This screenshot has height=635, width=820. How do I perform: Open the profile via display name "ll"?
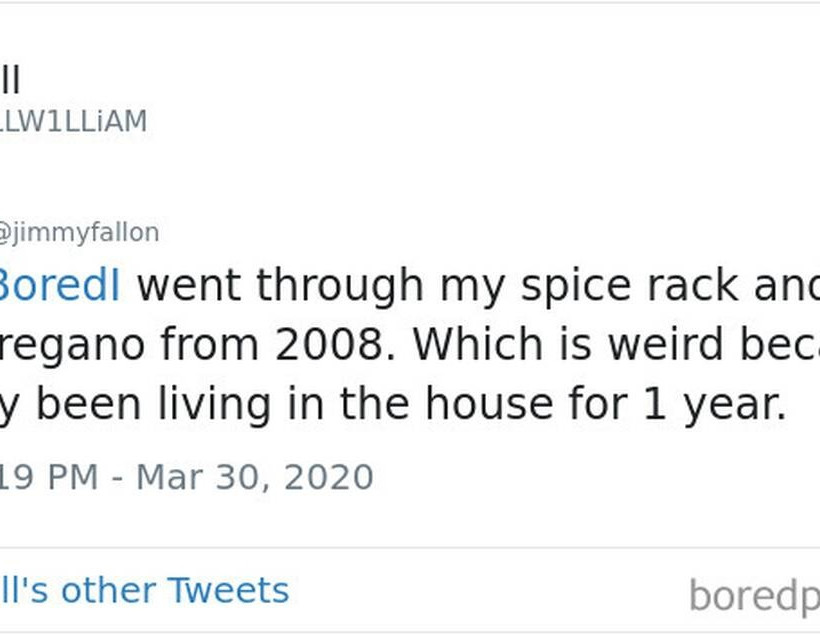(x=10, y=80)
